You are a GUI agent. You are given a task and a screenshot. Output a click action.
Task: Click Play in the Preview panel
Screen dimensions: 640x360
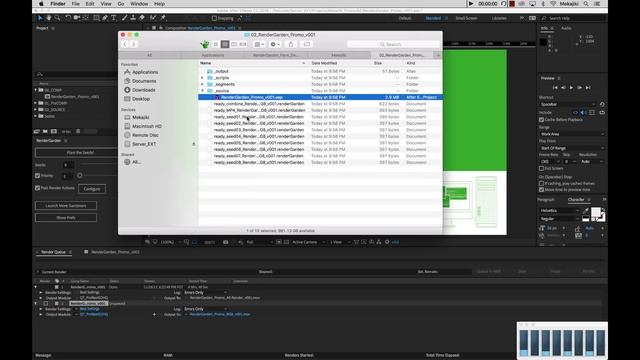point(571,87)
